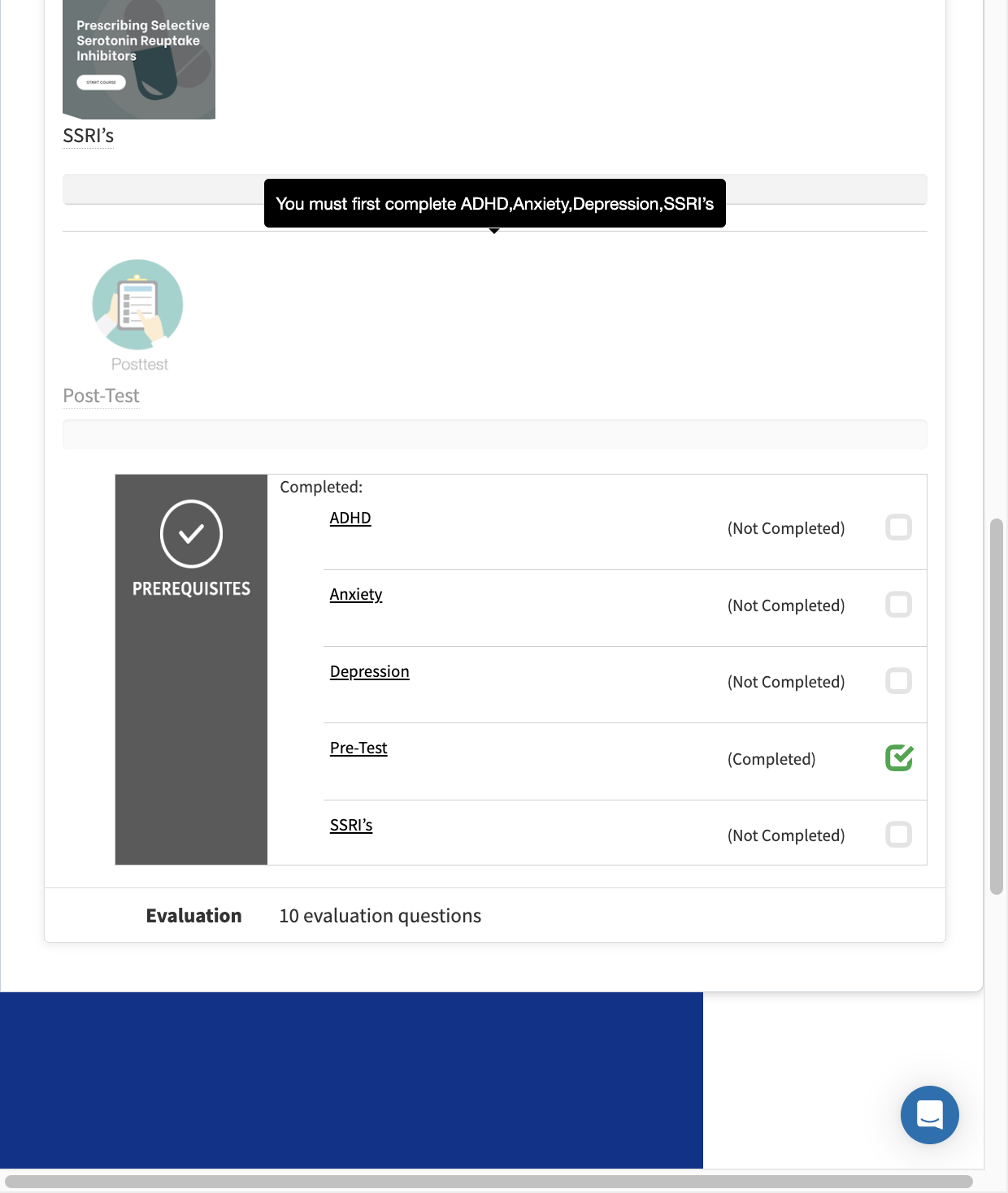This screenshot has height=1193, width=1008.
Task: Click the ADHD prerequisite link
Action: [x=350, y=518]
